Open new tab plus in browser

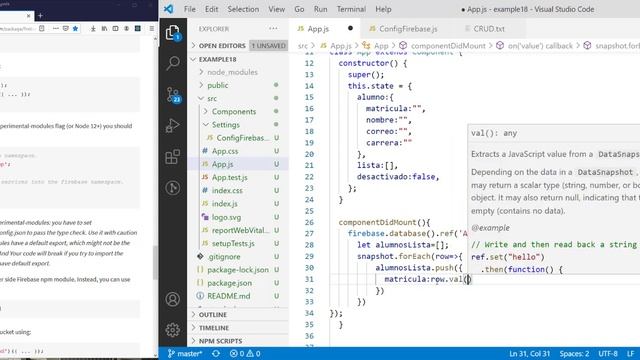[40, 16]
